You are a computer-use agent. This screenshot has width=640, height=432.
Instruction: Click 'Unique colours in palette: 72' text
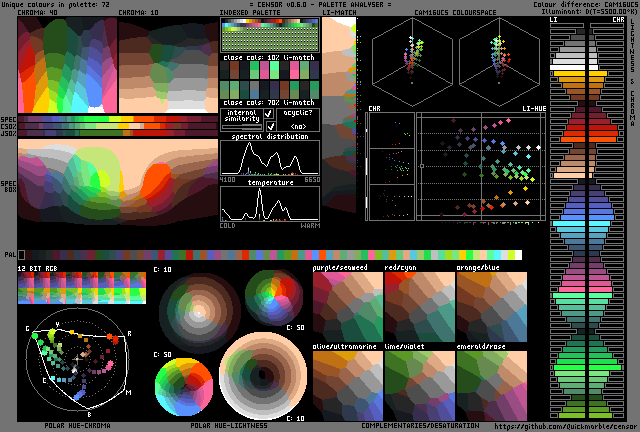[x=56, y=4]
